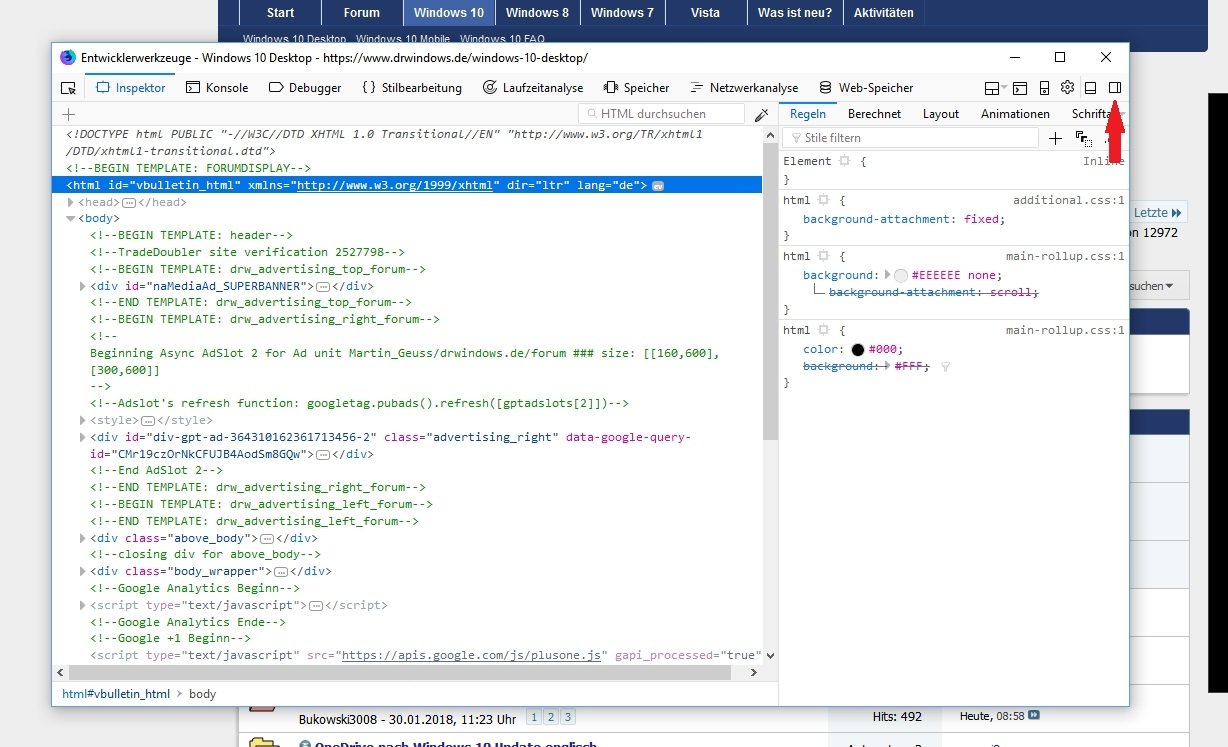Activate the element picker icon

point(68,88)
